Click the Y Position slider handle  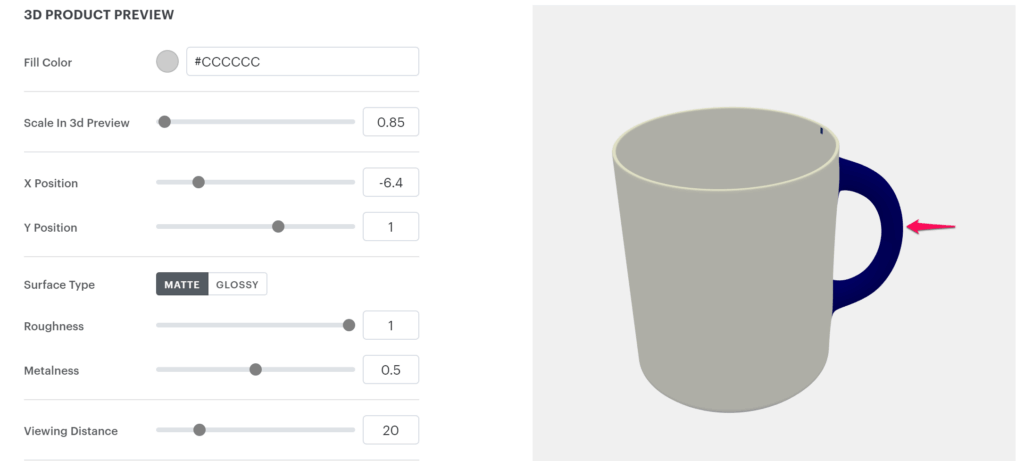[278, 227]
